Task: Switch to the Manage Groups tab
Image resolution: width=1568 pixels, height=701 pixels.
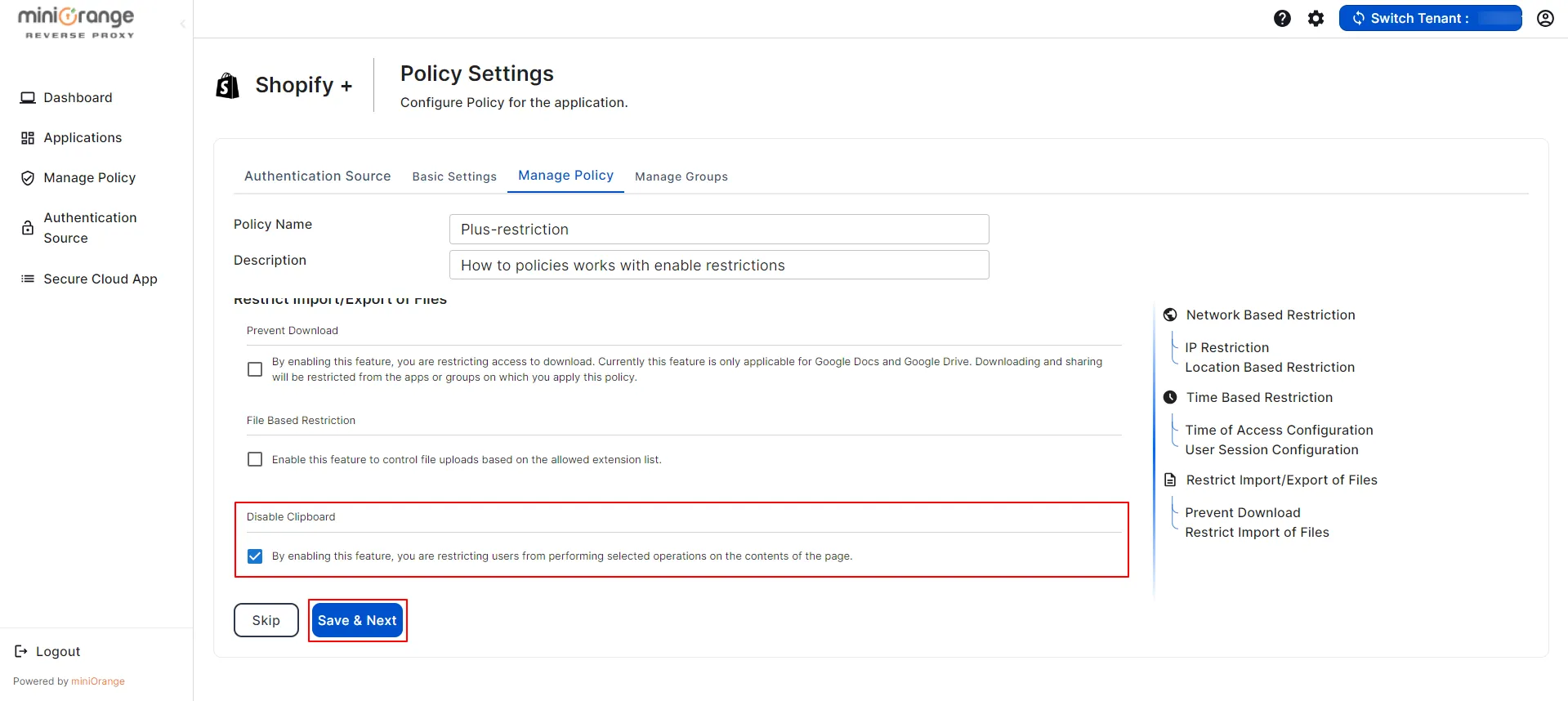Action: pyautogui.click(x=681, y=176)
